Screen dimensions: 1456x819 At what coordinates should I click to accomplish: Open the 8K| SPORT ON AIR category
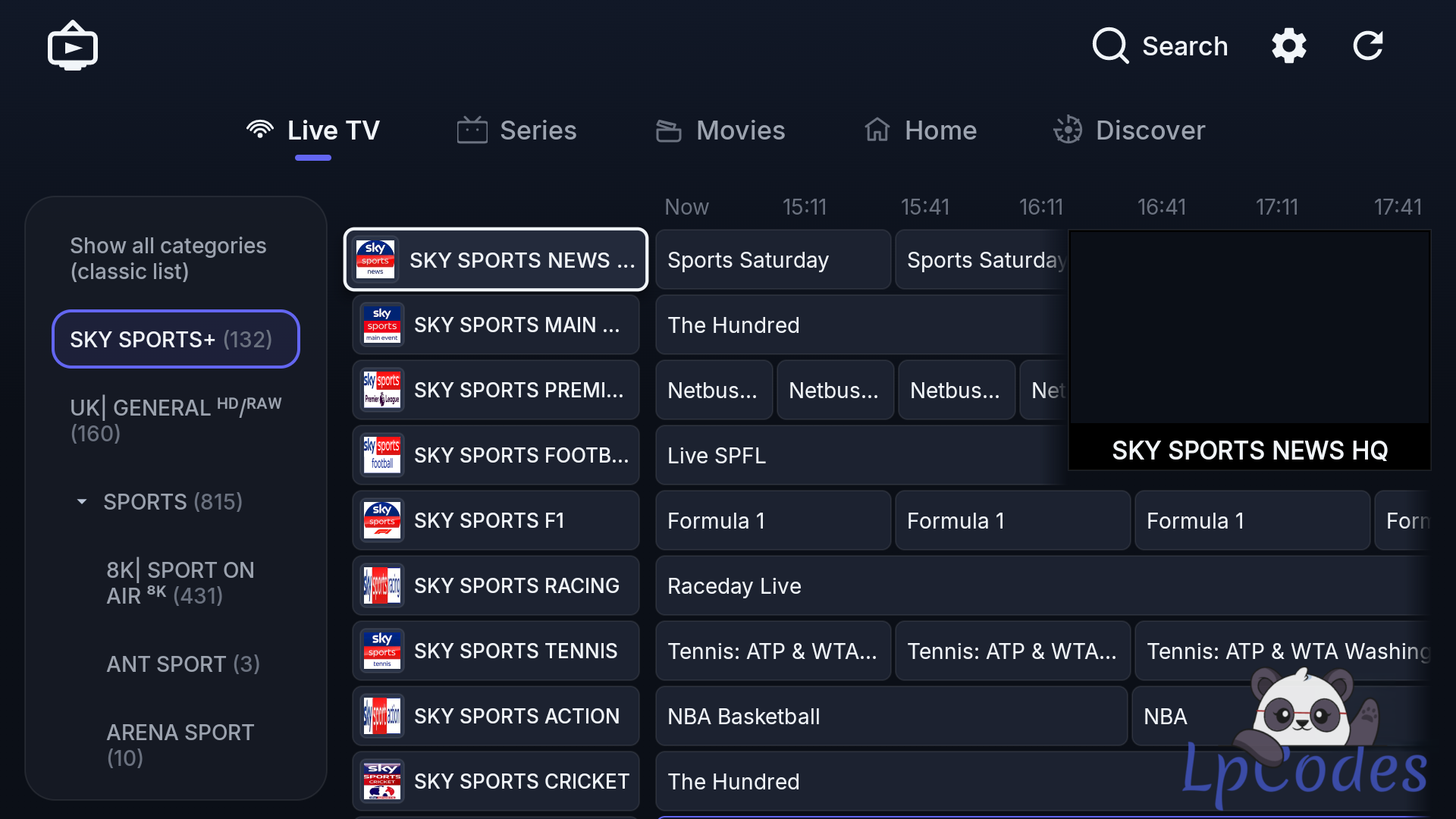pyautogui.click(x=180, y=582)
